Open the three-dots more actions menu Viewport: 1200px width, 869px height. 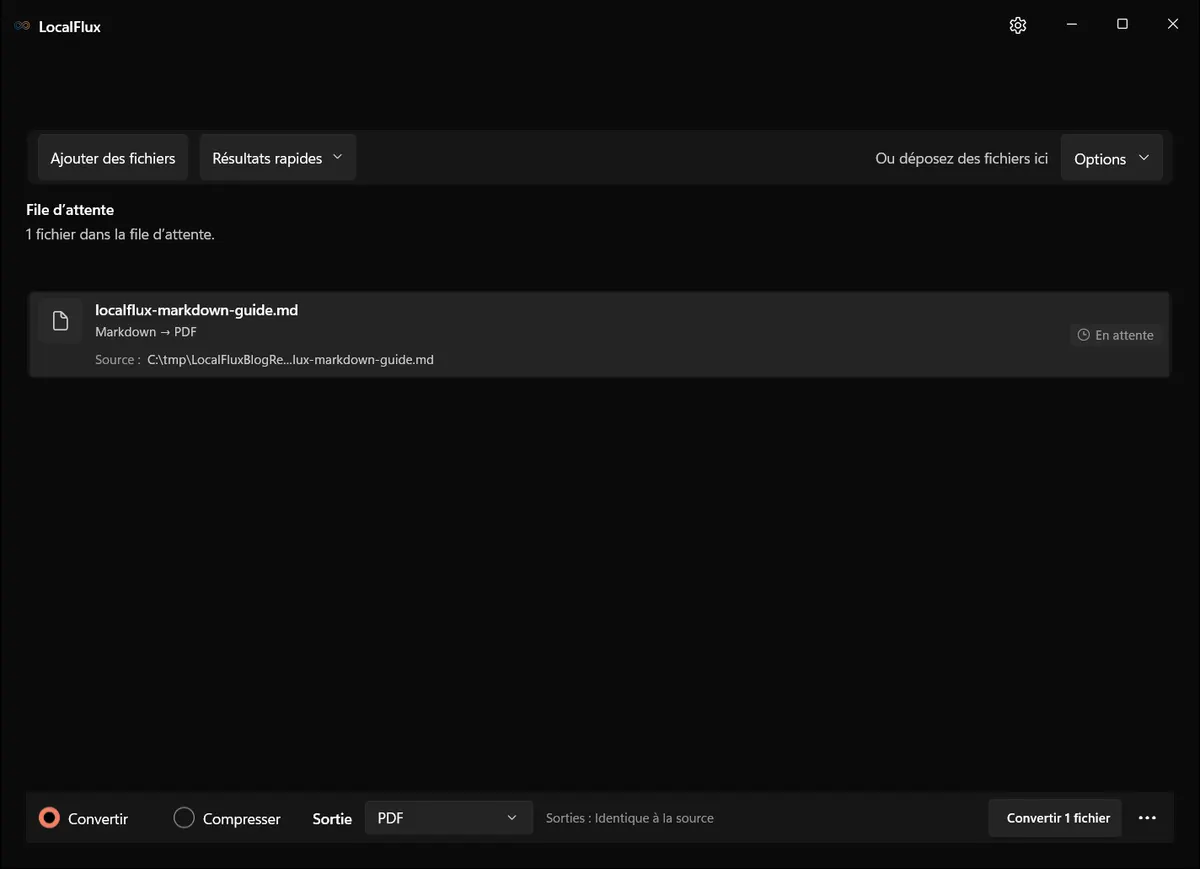pyautogui.click(x=1147, y=818)
